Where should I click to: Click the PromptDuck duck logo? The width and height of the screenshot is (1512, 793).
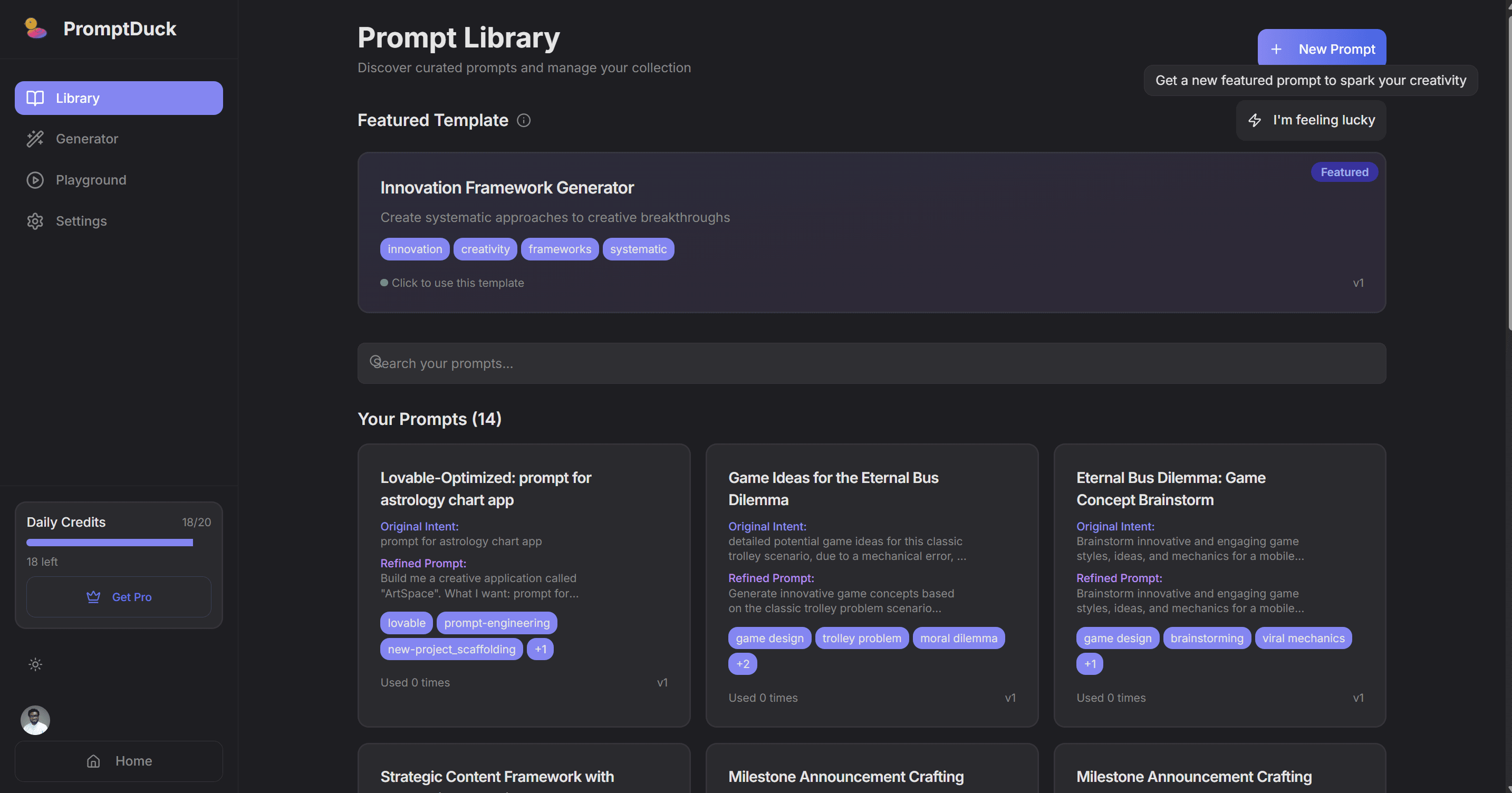35,28
